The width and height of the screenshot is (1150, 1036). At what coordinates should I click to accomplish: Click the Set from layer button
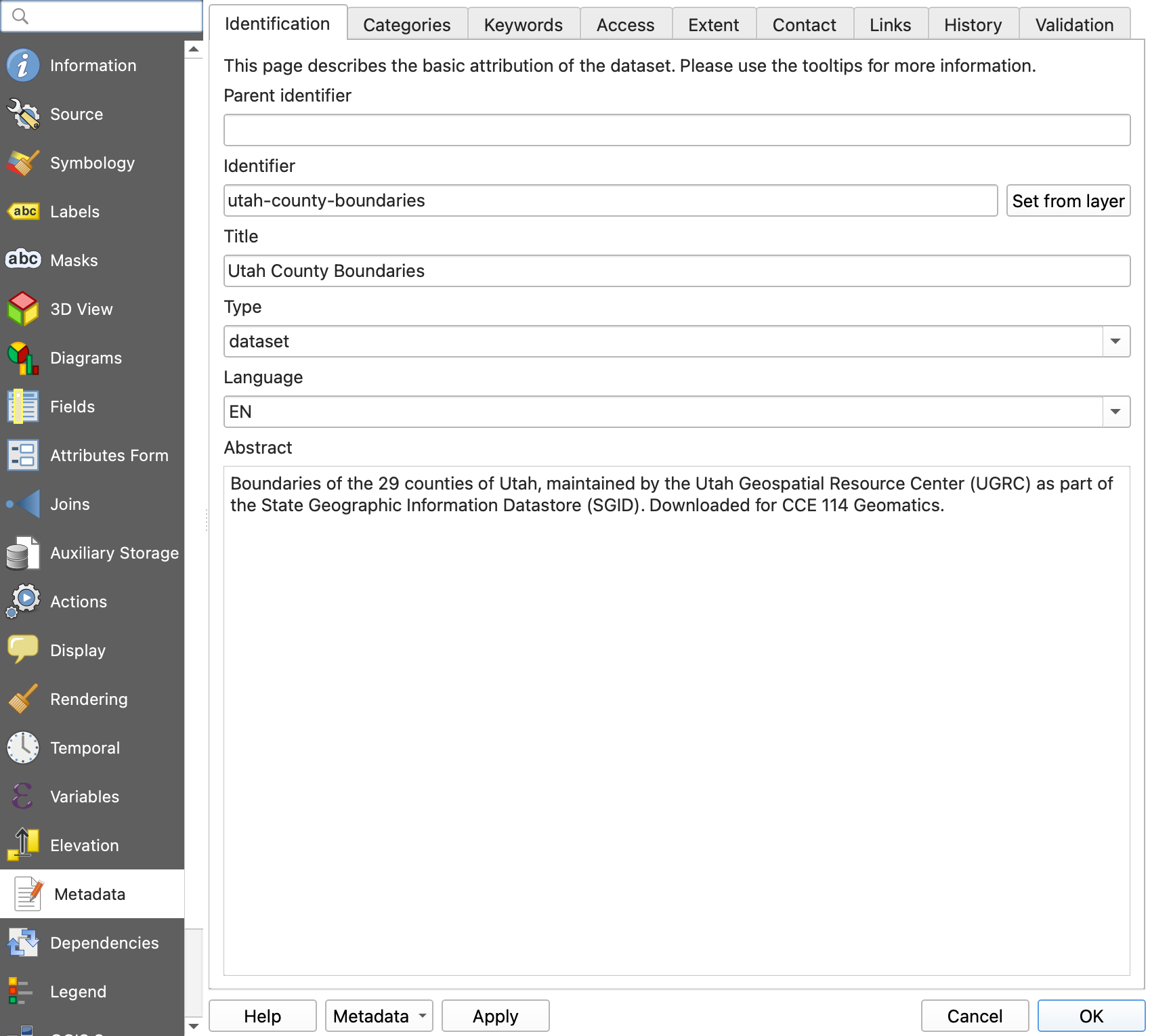[x=1069, y=201]
